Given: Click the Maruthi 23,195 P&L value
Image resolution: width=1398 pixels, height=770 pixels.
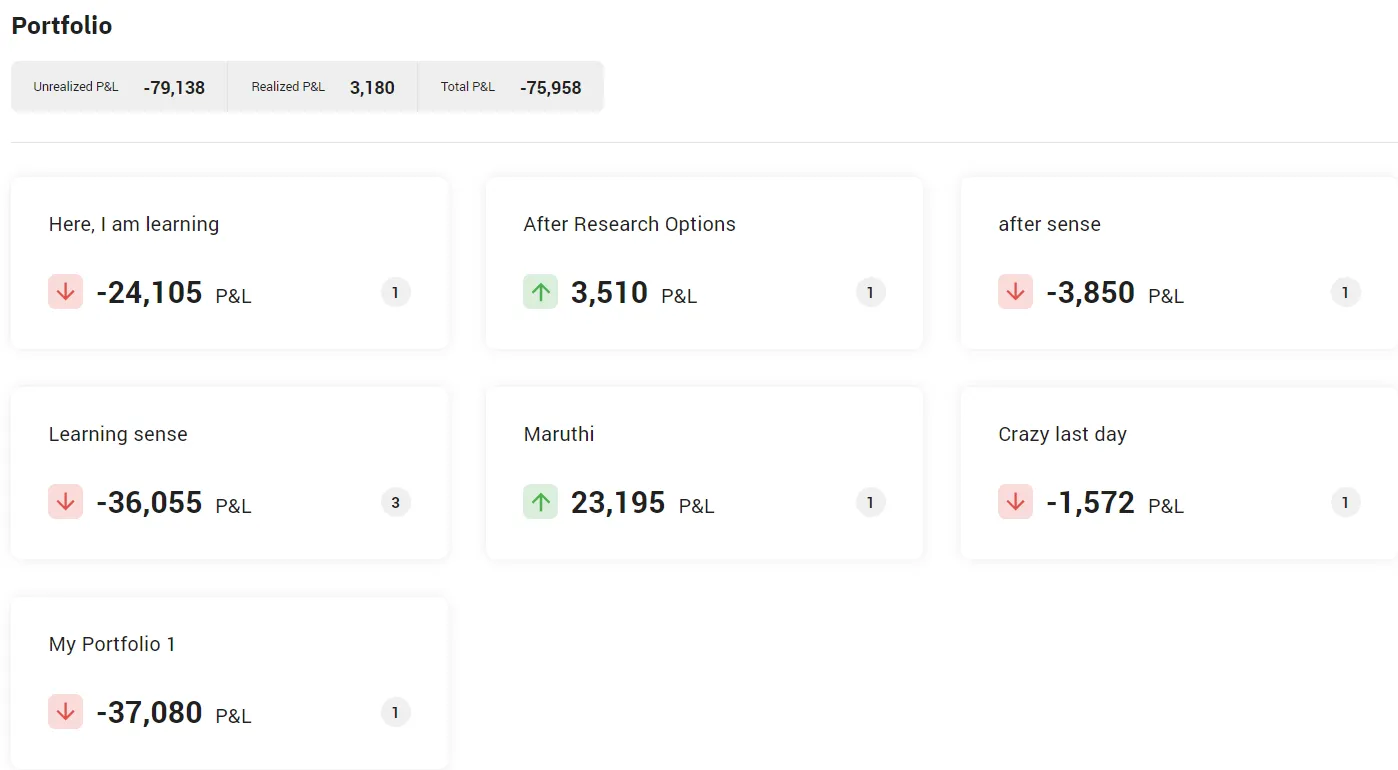Looking at the screenshot, I should (618, 503).
